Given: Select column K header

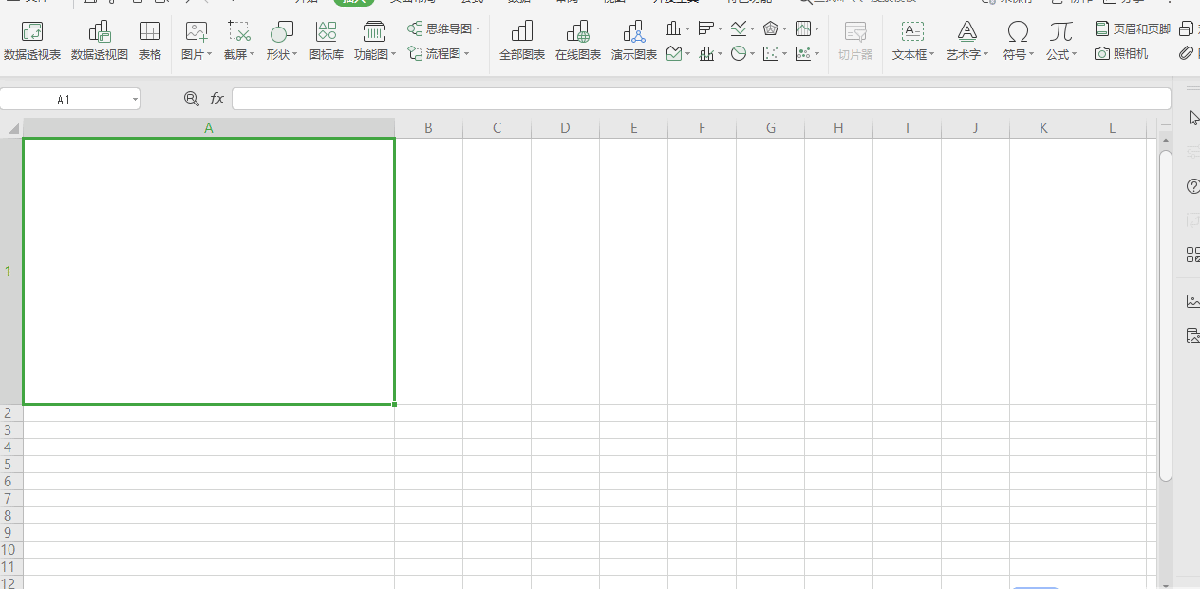Looking at the screenshot, I should click(x=1043, y=128).
